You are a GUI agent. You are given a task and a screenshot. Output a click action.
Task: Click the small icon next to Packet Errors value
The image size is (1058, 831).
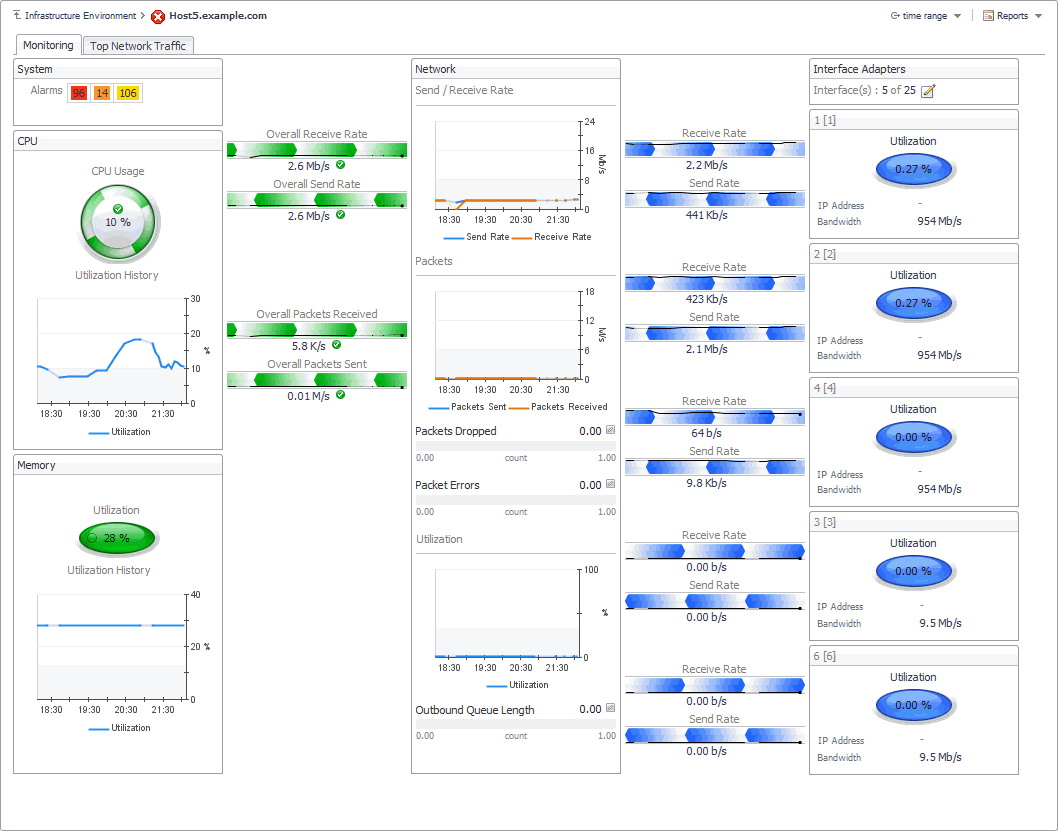click(610, 484)
